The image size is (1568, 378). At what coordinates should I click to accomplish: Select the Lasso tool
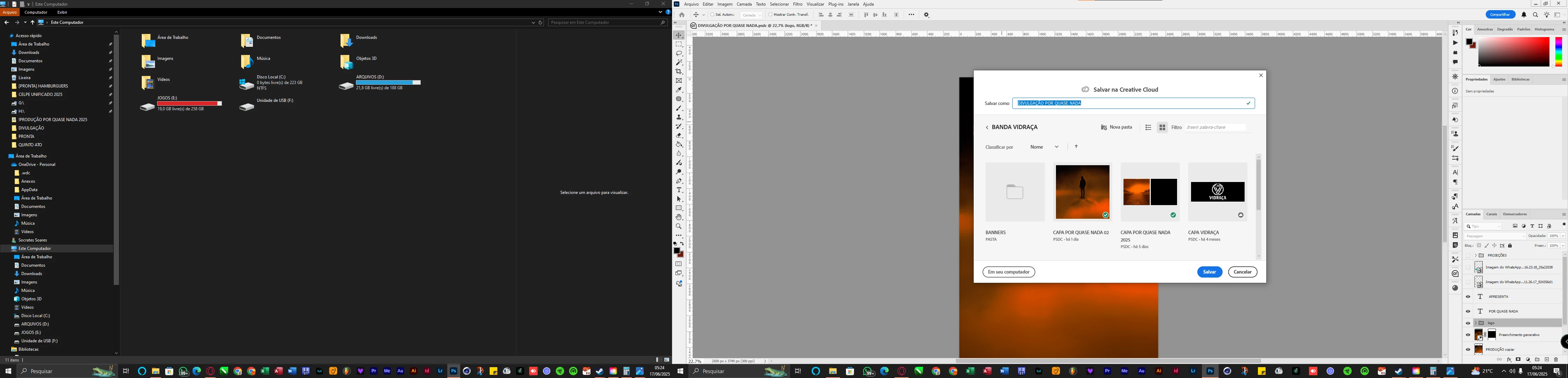click(x=679, y=54)
